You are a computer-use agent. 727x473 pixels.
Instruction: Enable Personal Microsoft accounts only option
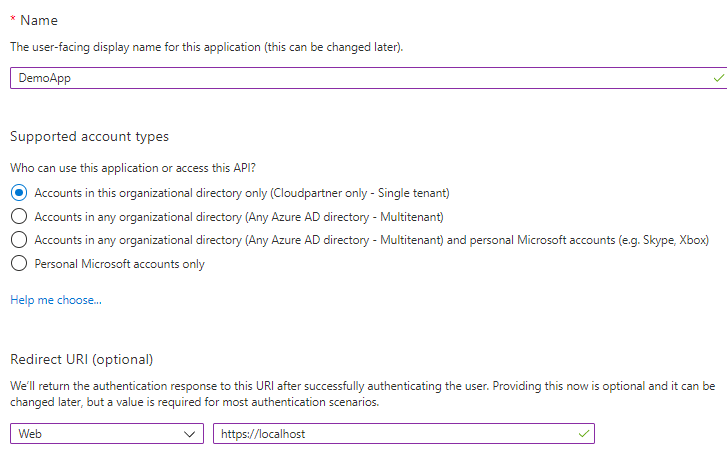(x=18, y=264)
